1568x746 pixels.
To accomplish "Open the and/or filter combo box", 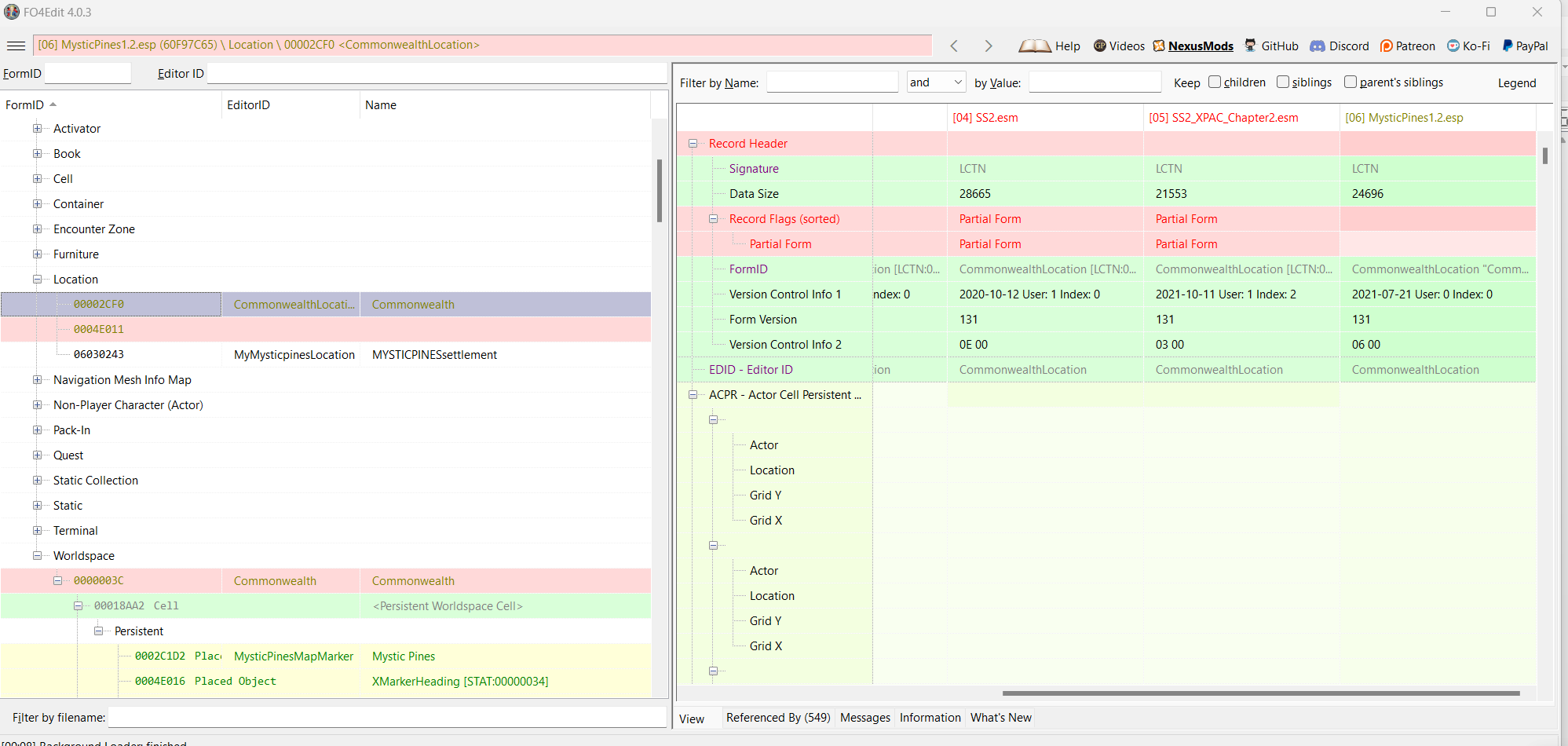I will point(936,82).
